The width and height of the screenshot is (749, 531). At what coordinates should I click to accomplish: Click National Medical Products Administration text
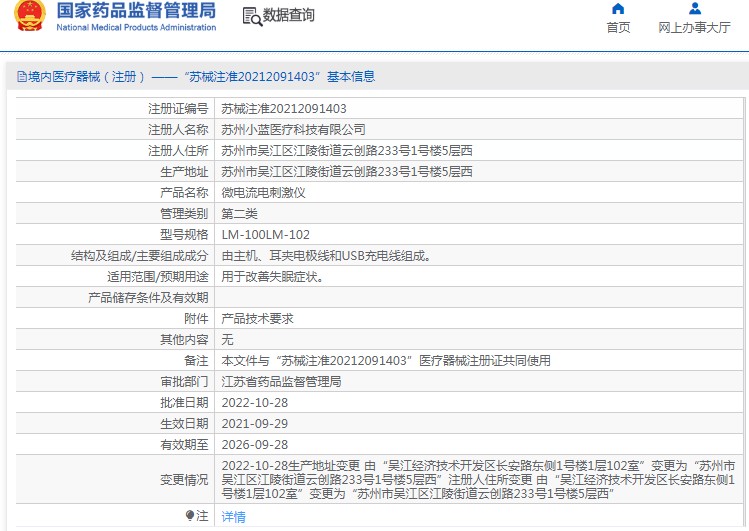136,28
